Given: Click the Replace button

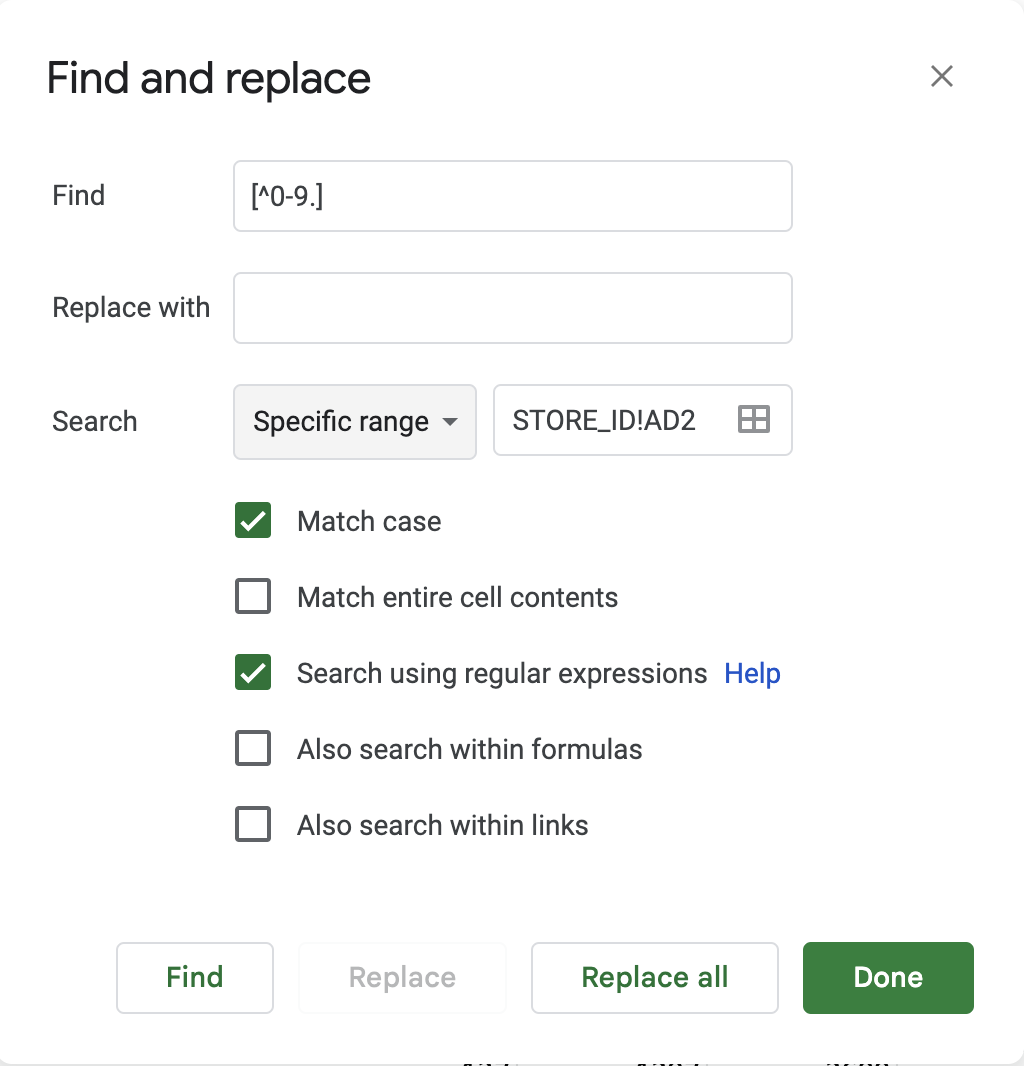Looking at the screenshot, I should (x=403, y=978).
